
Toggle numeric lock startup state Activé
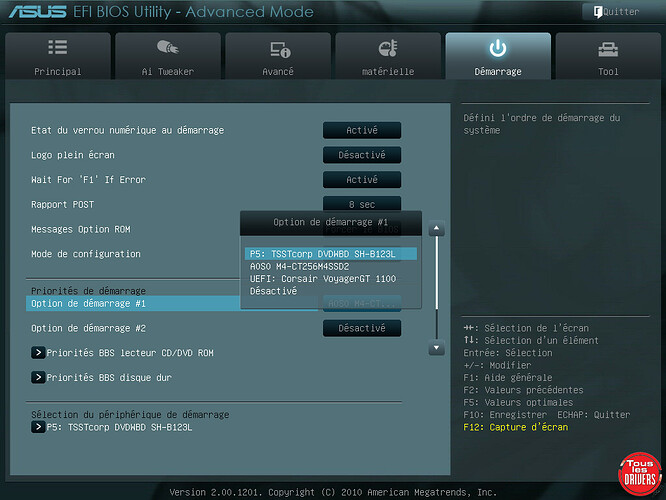(x=361, y=130)
